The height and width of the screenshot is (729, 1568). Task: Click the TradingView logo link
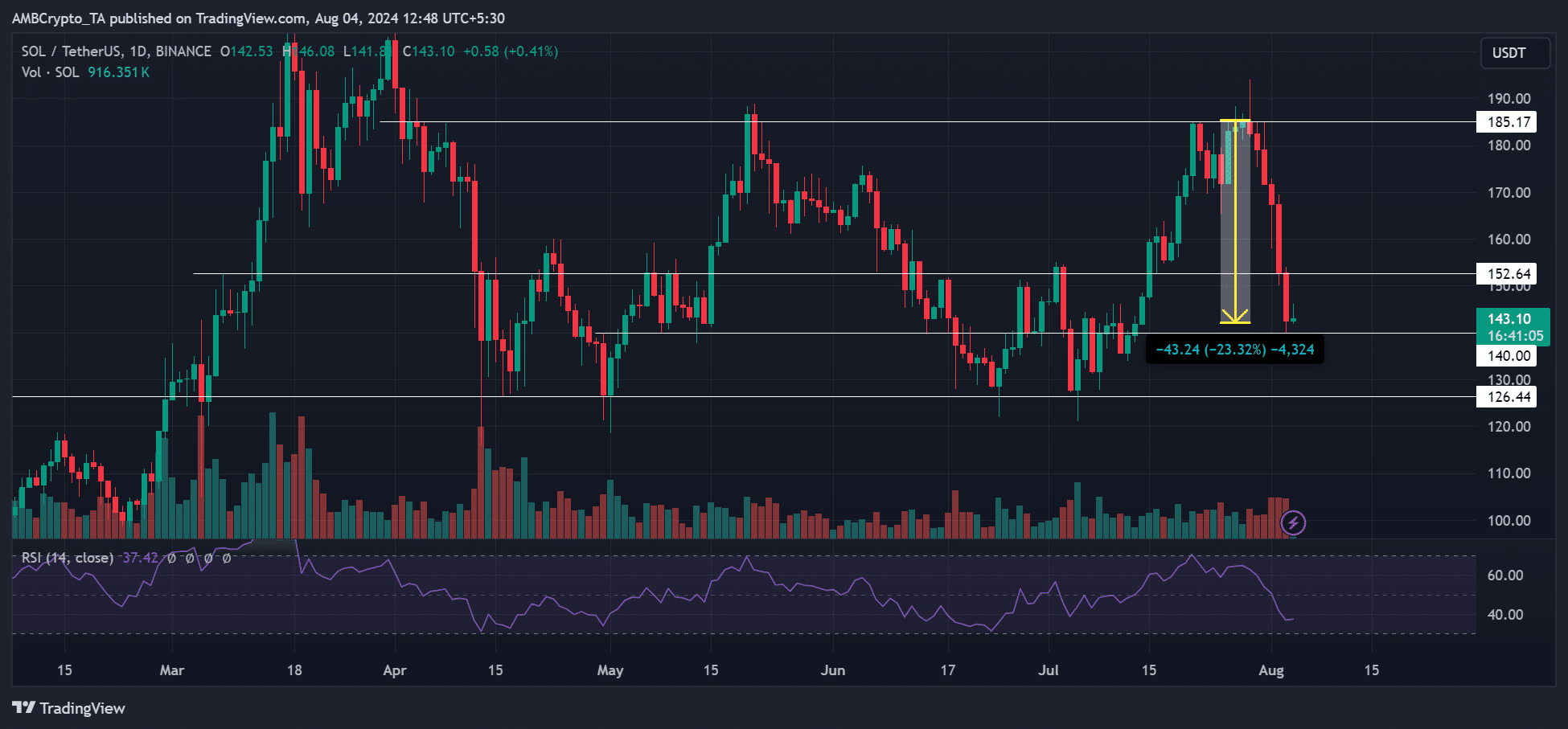pyautogui.click(x=69, y=708)
